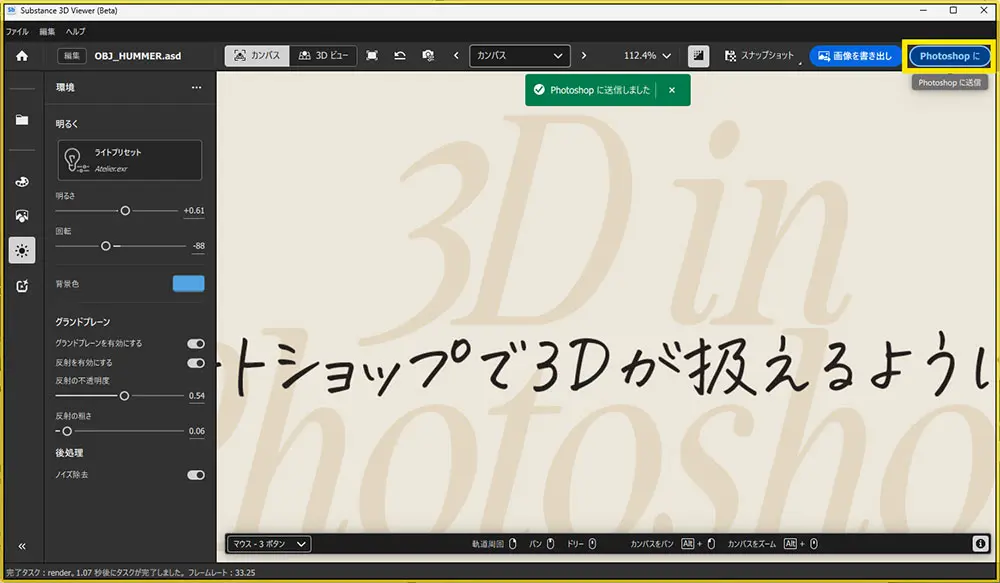Click the 背景色 blue color swatch

[x=189, y=284]
